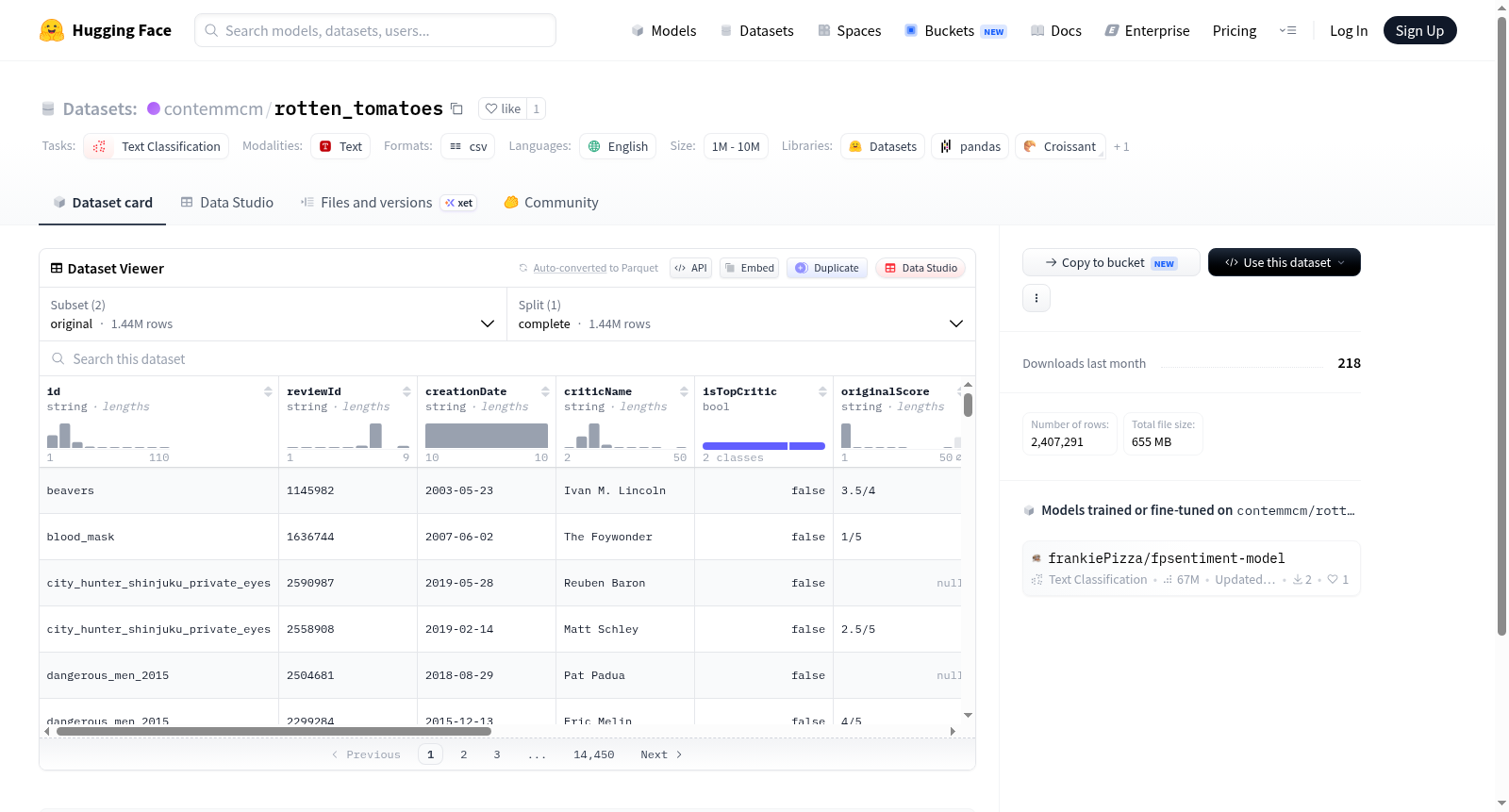This screenshot has width=1509, height=812.
Task: Open the contemmcm profile link
Action: [x=213, y=108]
